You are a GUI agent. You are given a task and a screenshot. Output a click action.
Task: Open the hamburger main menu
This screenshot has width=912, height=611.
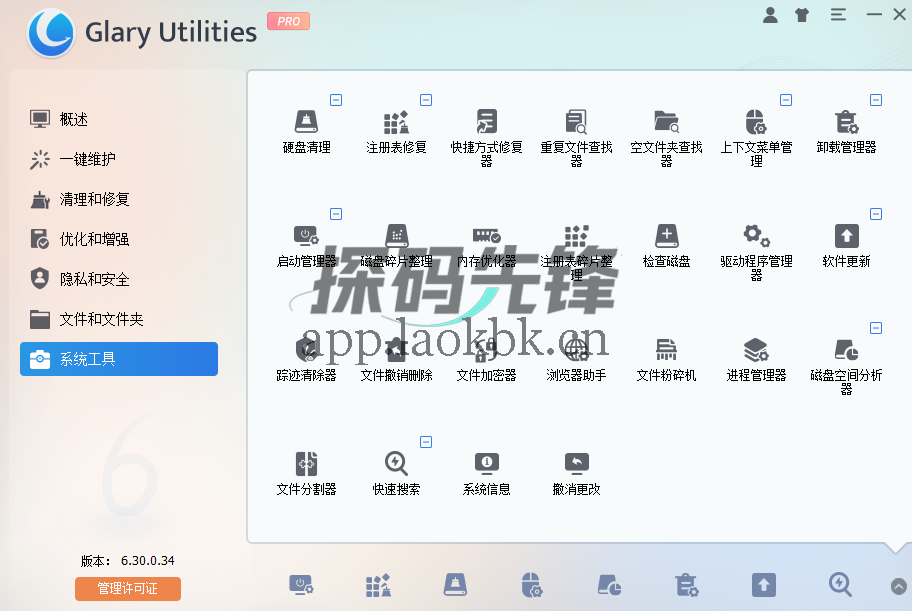click(838, 15)
